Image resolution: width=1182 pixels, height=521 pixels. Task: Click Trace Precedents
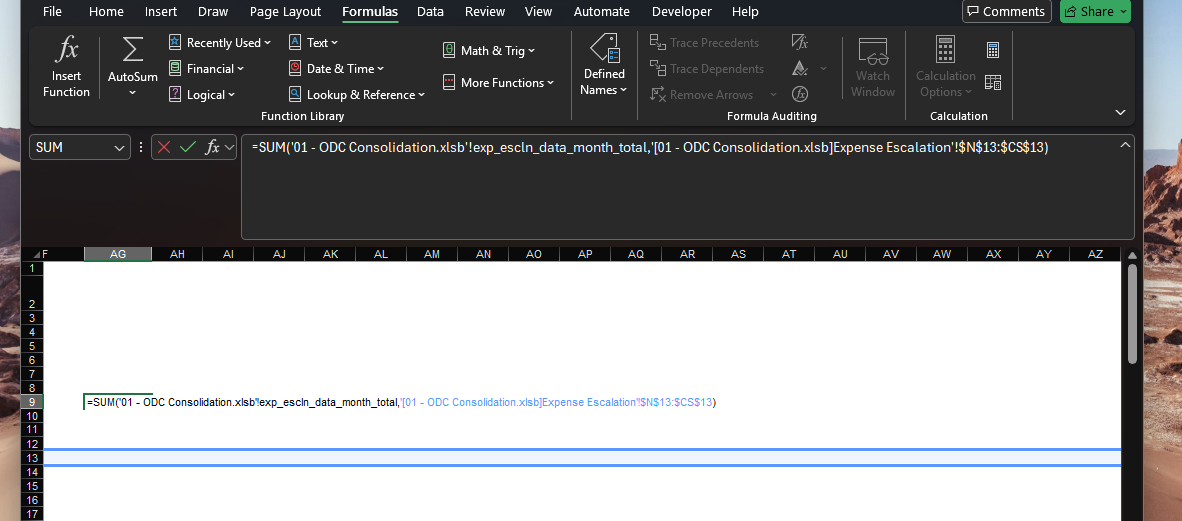coord(704,43)
